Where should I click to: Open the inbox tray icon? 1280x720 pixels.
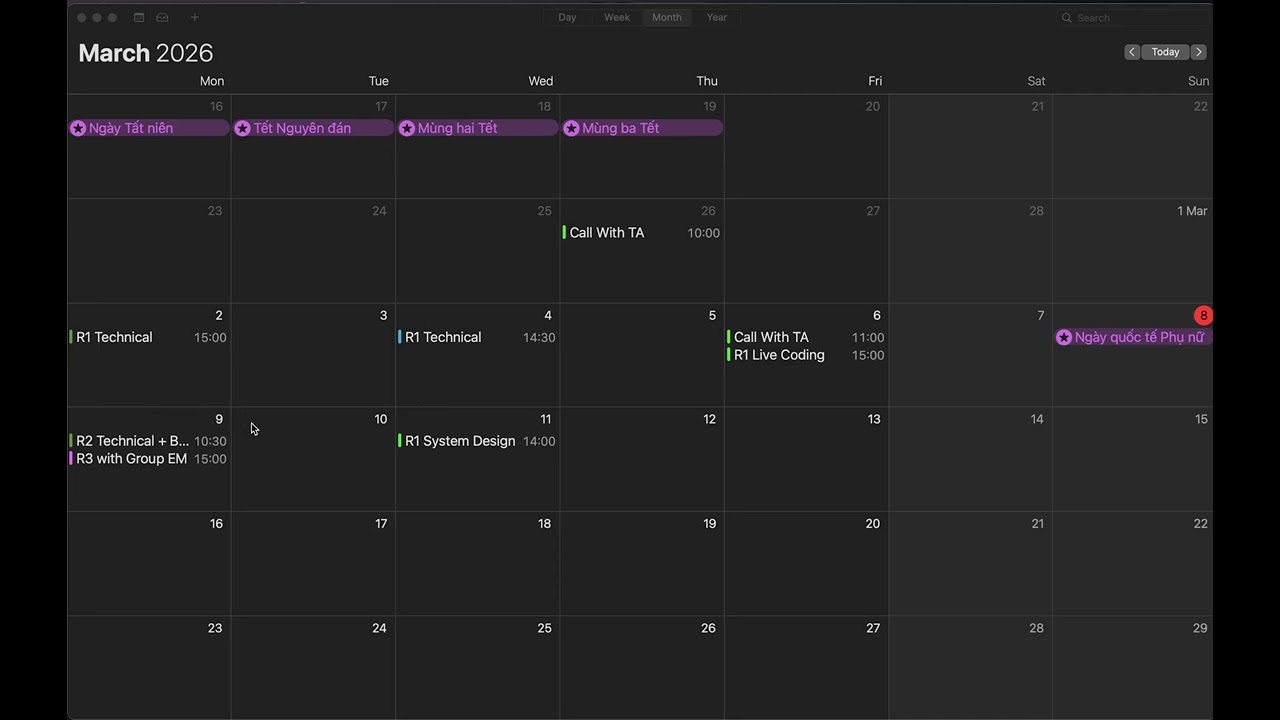[162, 17]
